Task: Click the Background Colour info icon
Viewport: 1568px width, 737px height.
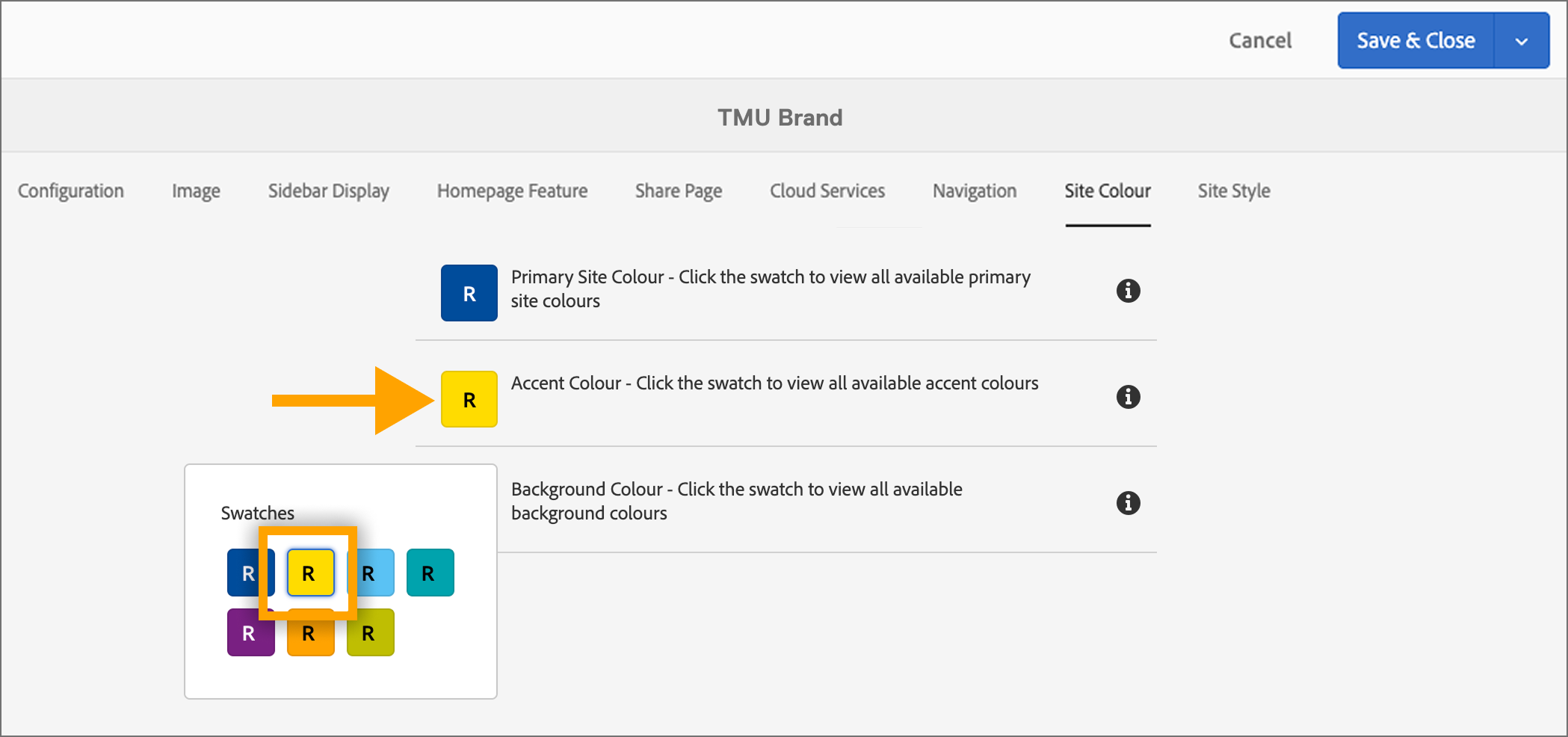Action: pyautogui.click(x=1129, y=503)
